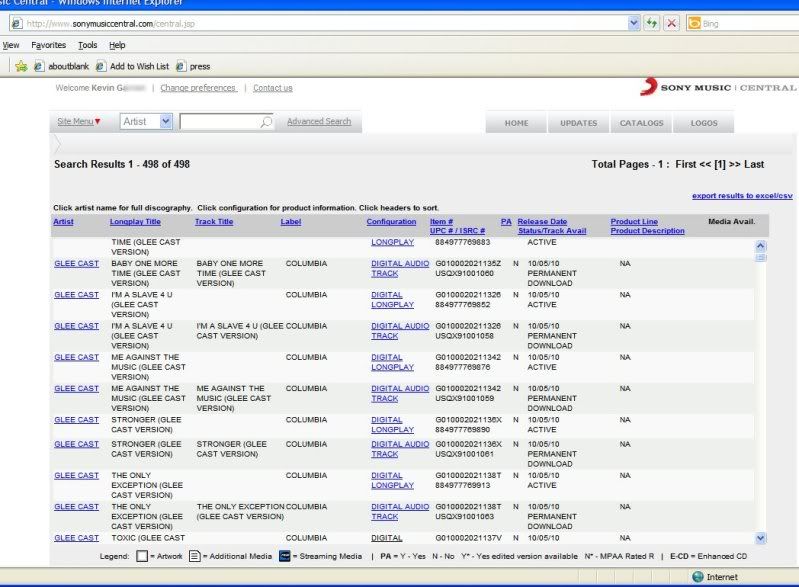
Task: Open GLEE CAST in Stronger track row
Action: click(76, 444)
